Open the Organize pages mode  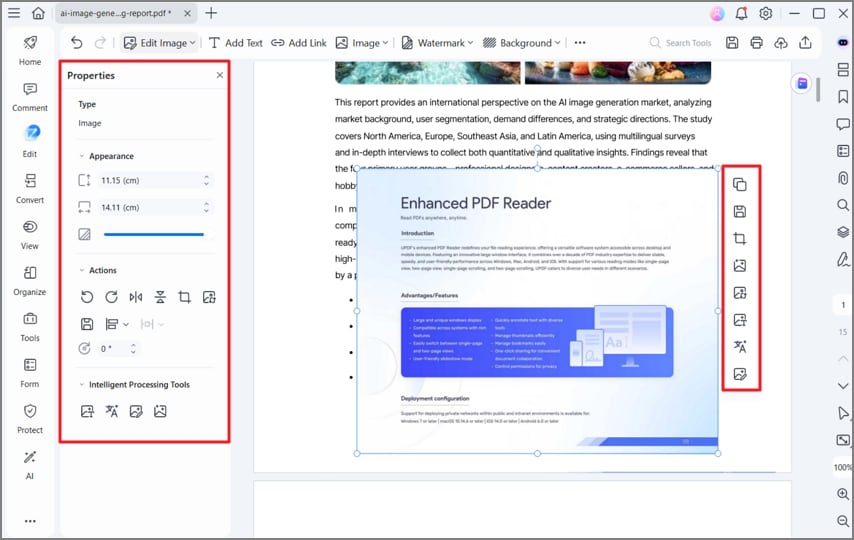30,281
